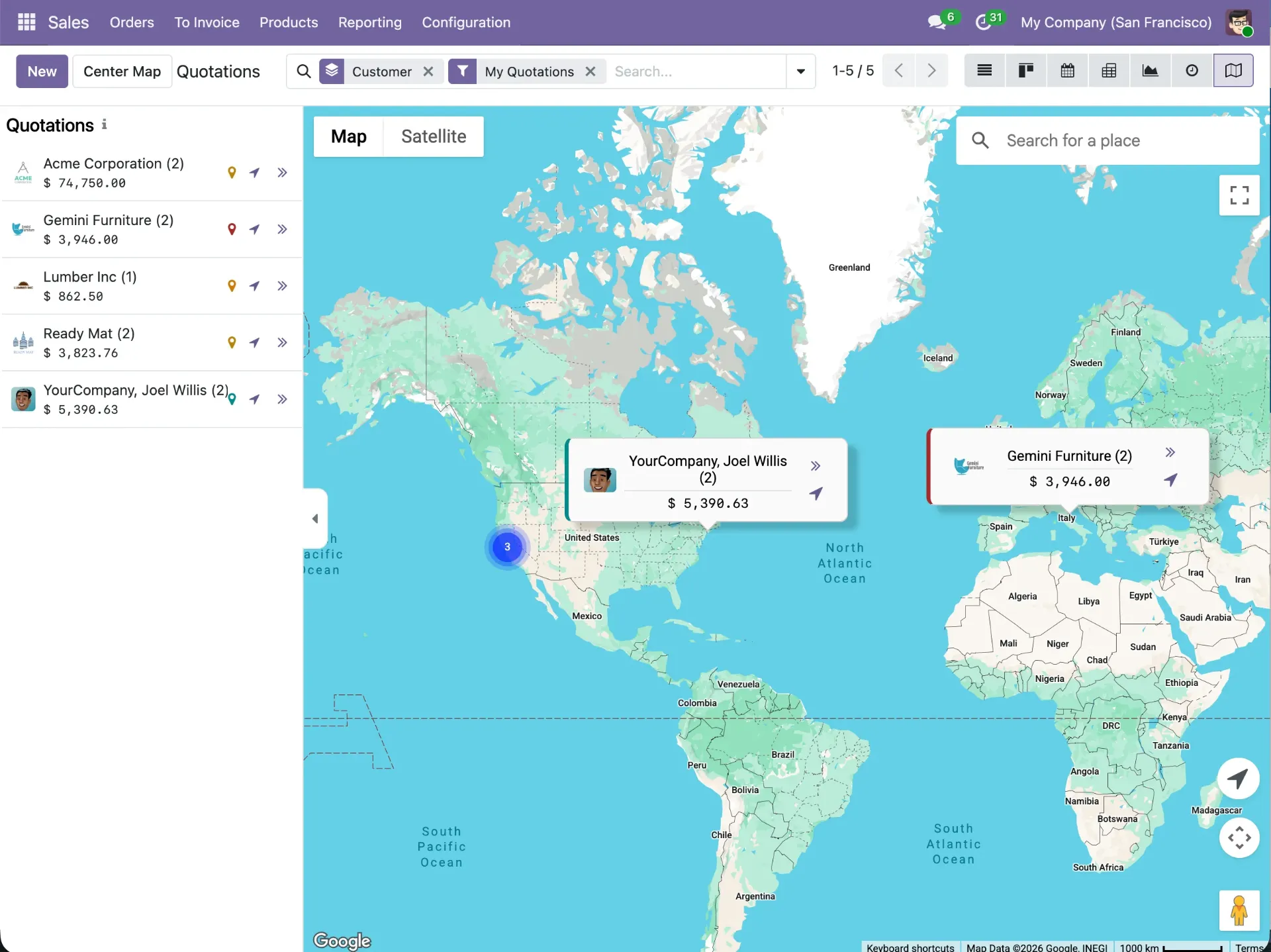
Task: Center map on my location button
Action: pyautogui.click(x=1239, y=779)
